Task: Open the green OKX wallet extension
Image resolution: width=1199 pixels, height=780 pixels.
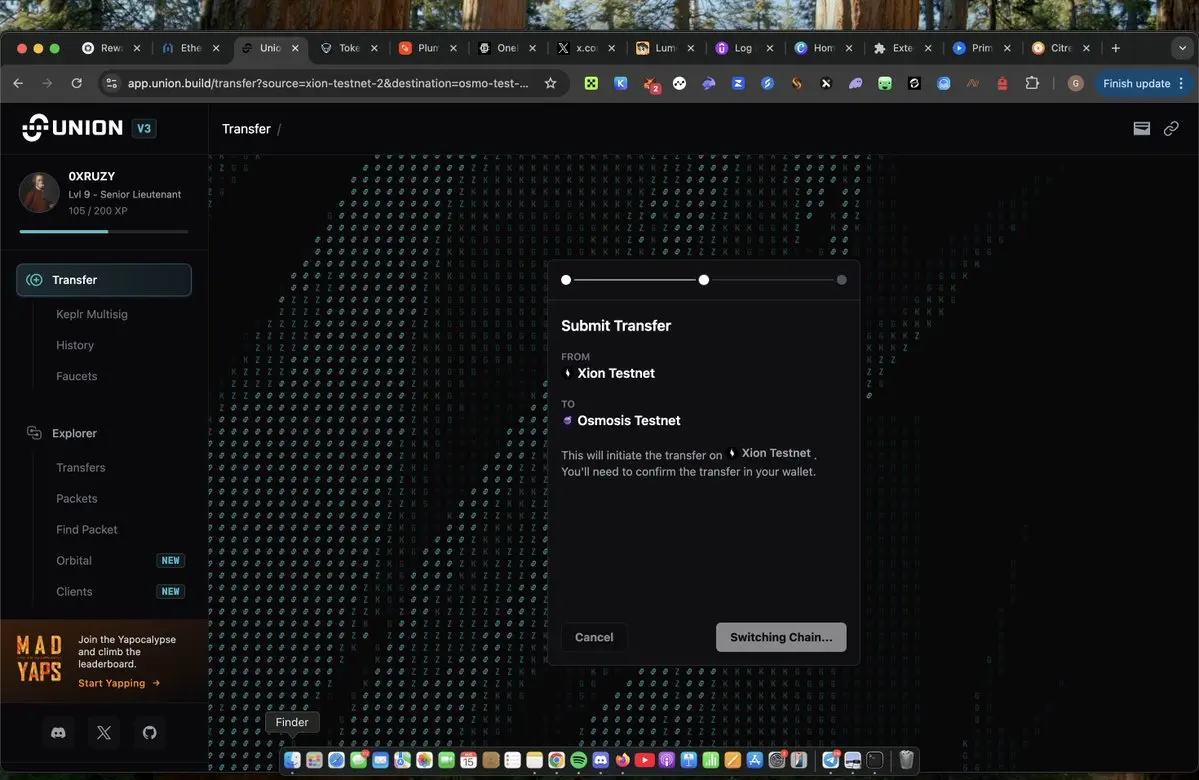Action: tap(591, 83)
